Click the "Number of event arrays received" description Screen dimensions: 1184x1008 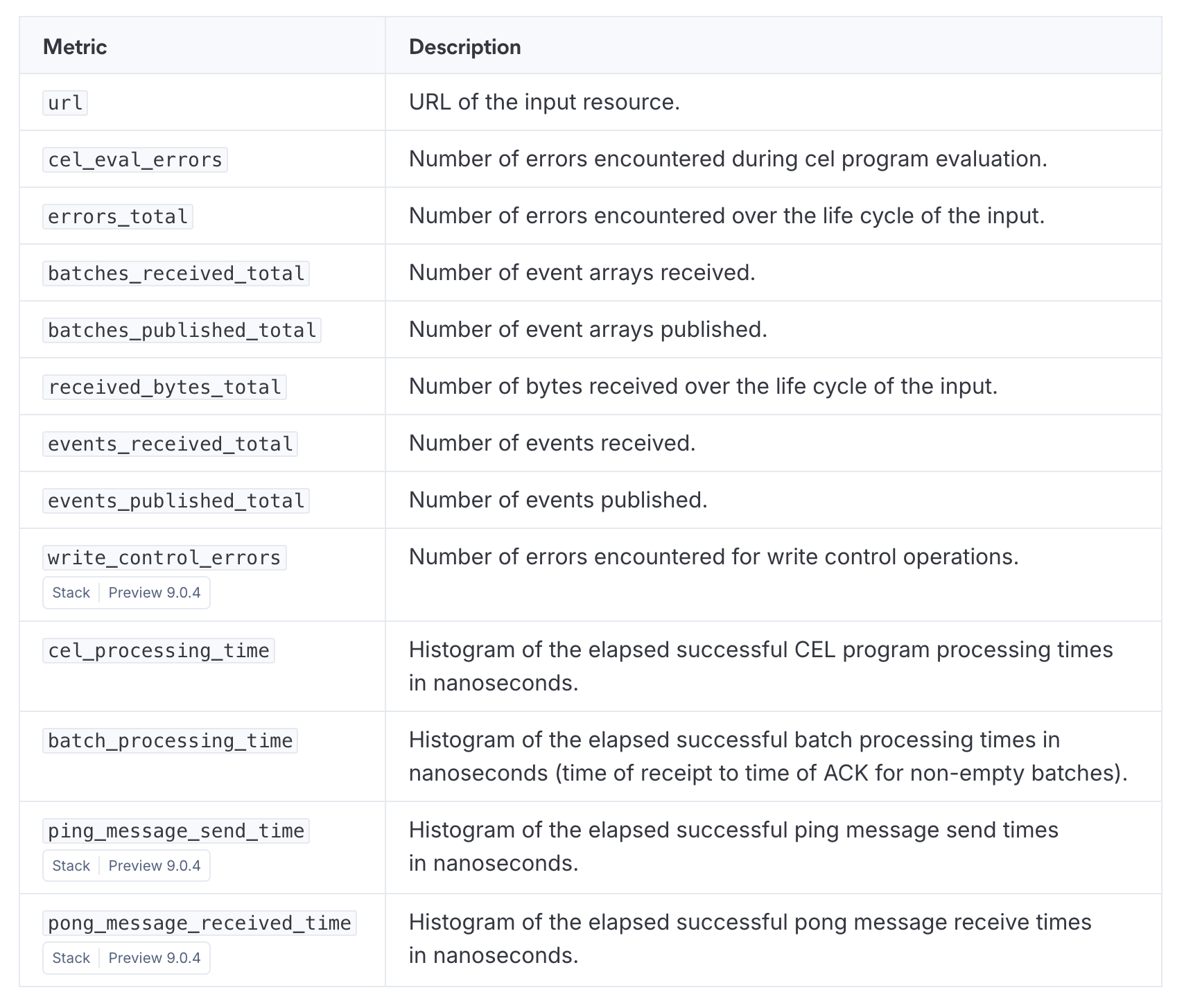coord(582,272)
